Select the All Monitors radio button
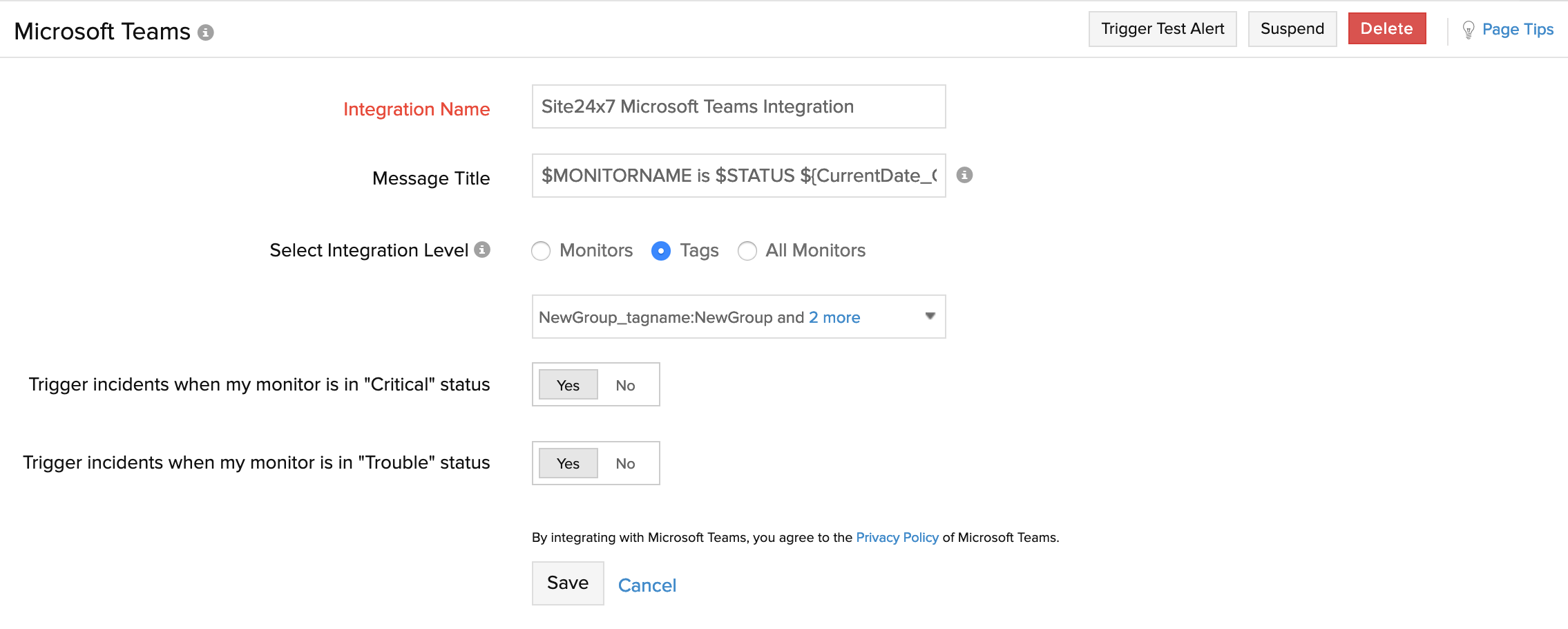The width and height of the screenshot is (1568, 629). 747,251
